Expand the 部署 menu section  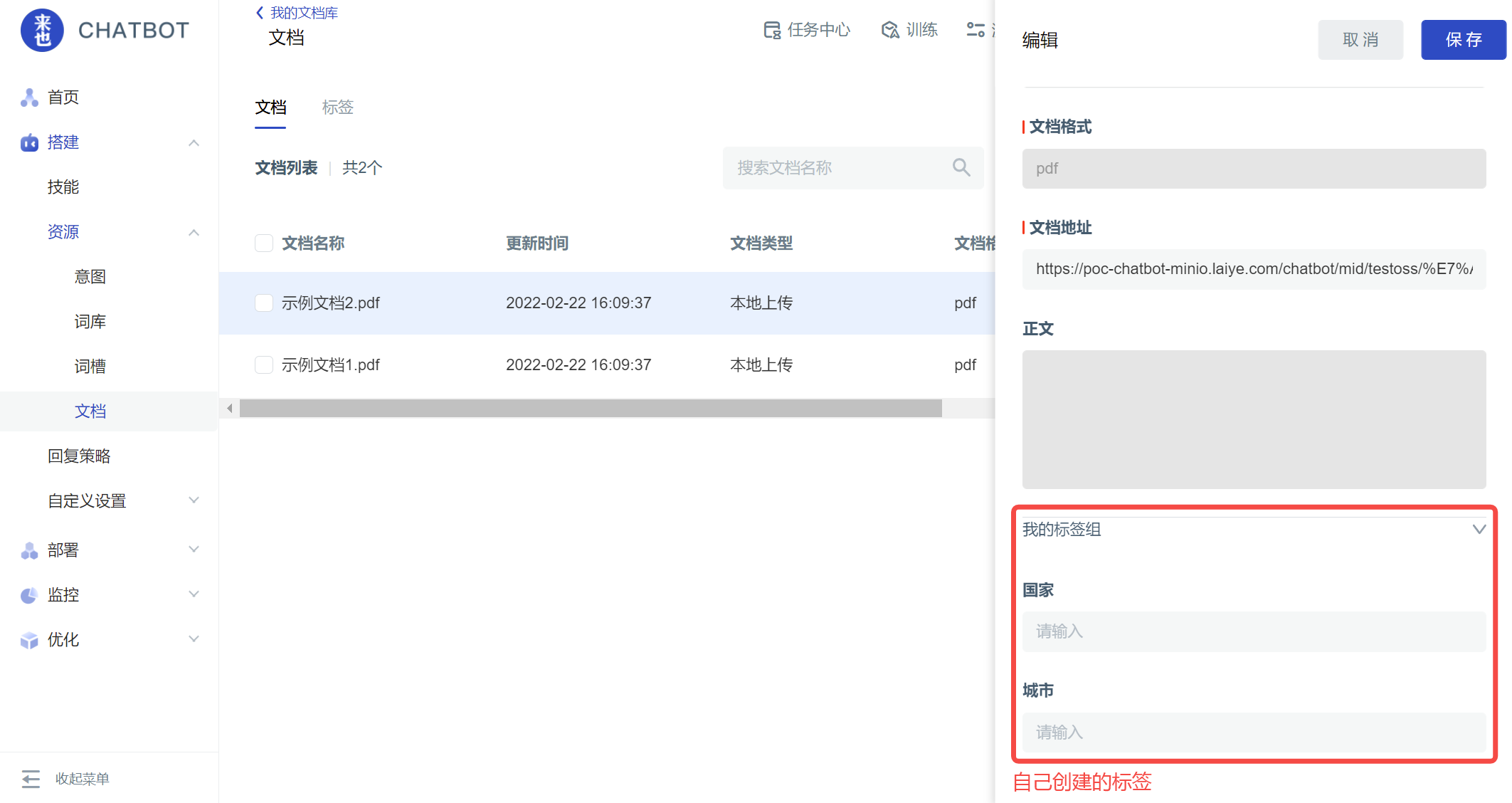(194, 550)
